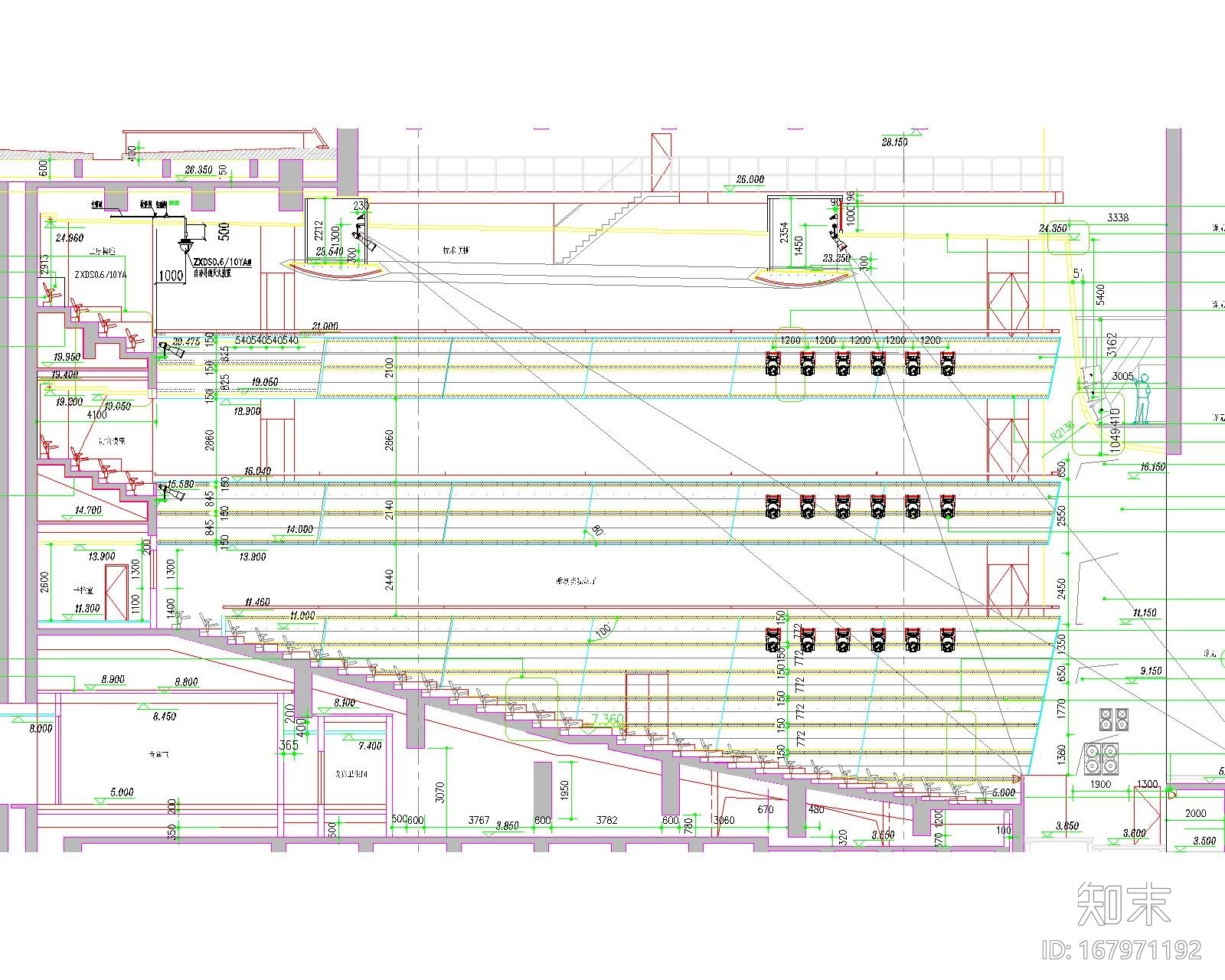This screenshot has height=980, width=1225.
Task: Select the 15.580 spotlight elevation label
Action: click(181, 484)
